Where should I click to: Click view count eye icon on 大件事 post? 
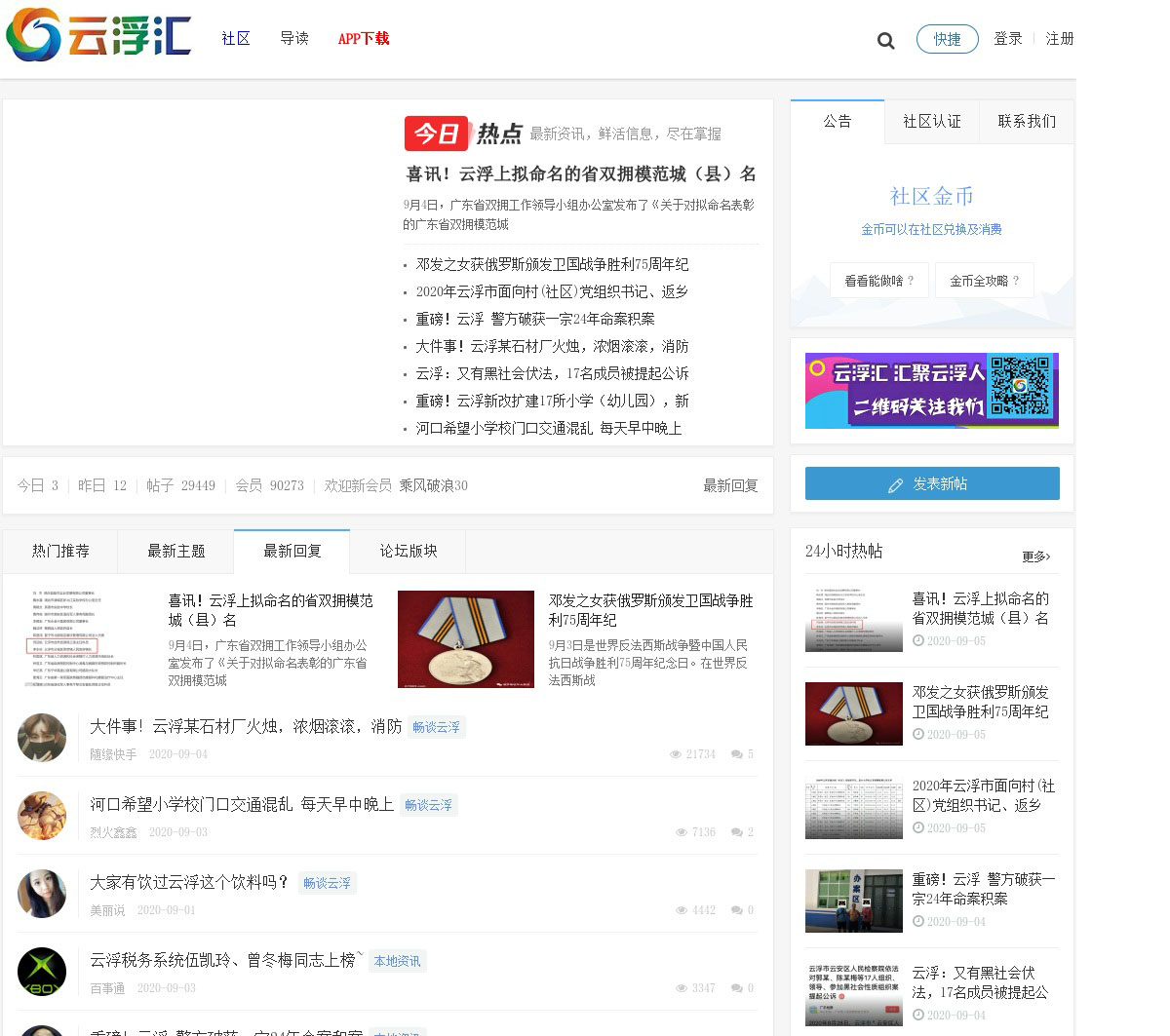(x=676, y=754)
